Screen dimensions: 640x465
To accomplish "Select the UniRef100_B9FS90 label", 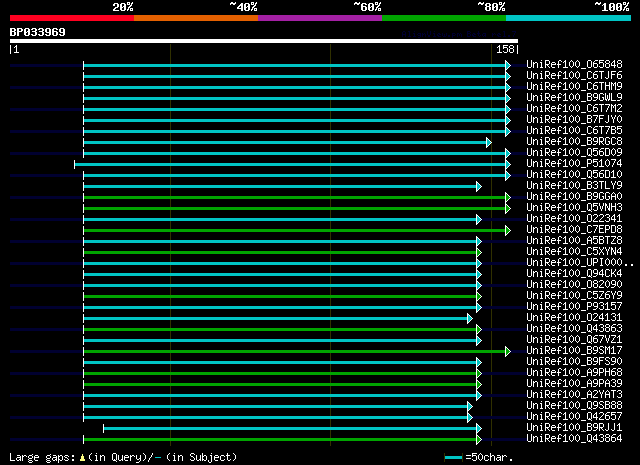I will [x=574, y=362].
